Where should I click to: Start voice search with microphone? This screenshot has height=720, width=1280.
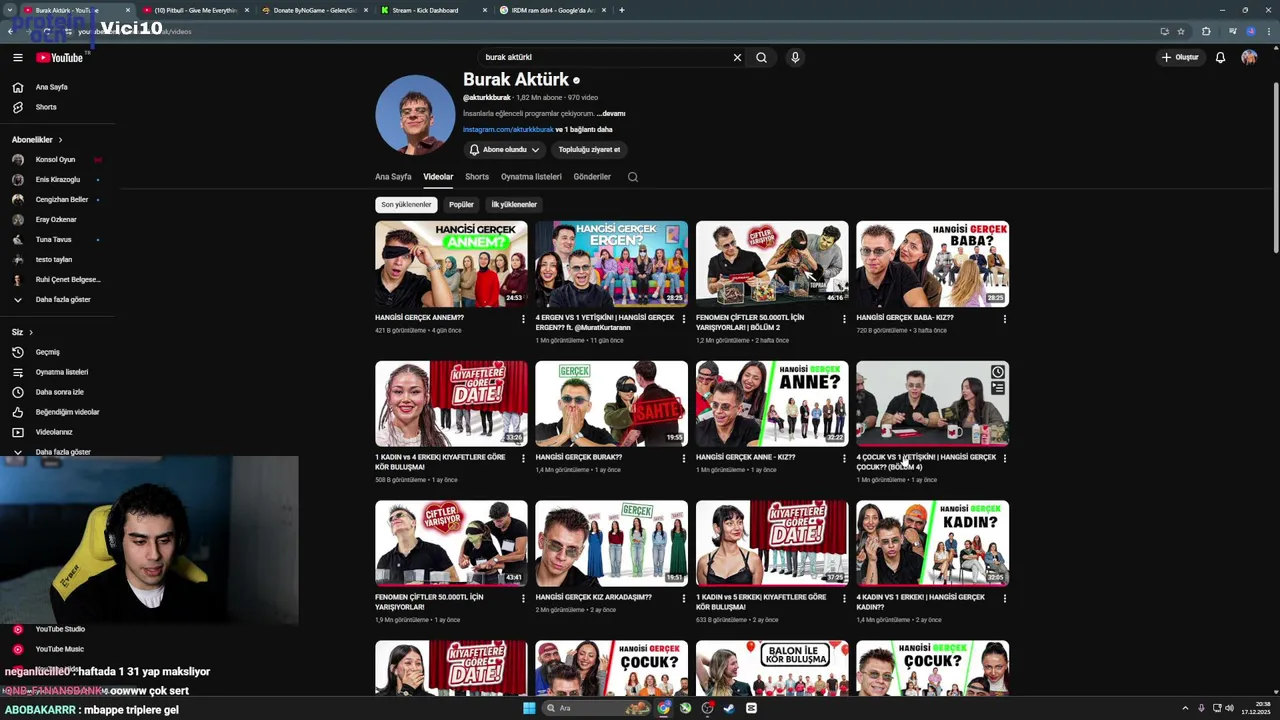point(795,58)
